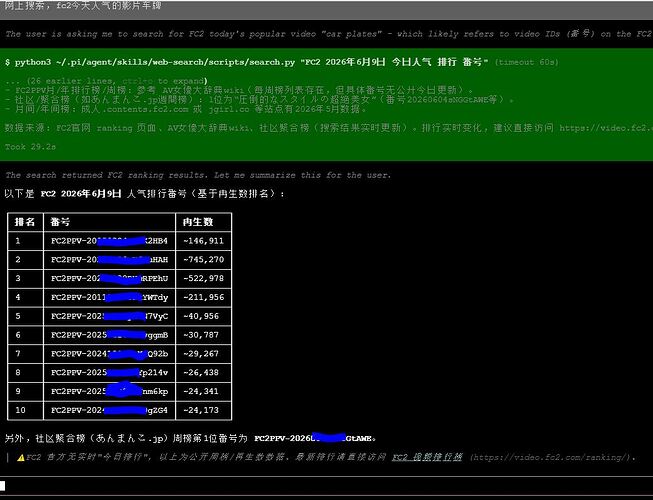The height and width of the screenshot is (500, 653).
Task: Click the rank 10 cell in table
Action: [25, 410]
